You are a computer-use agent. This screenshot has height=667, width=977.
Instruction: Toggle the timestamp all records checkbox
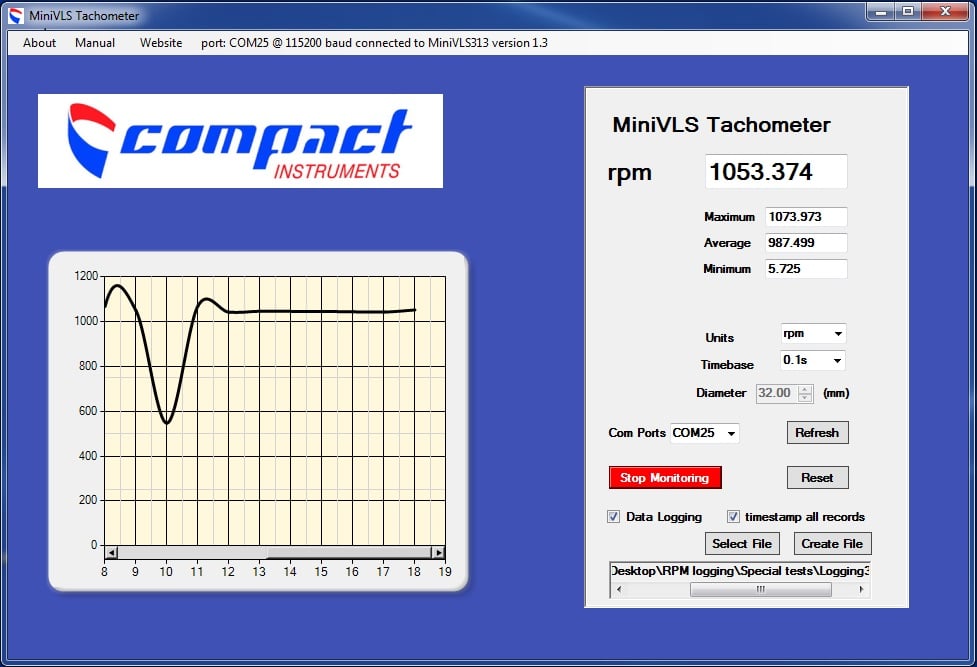click(733, 516)
